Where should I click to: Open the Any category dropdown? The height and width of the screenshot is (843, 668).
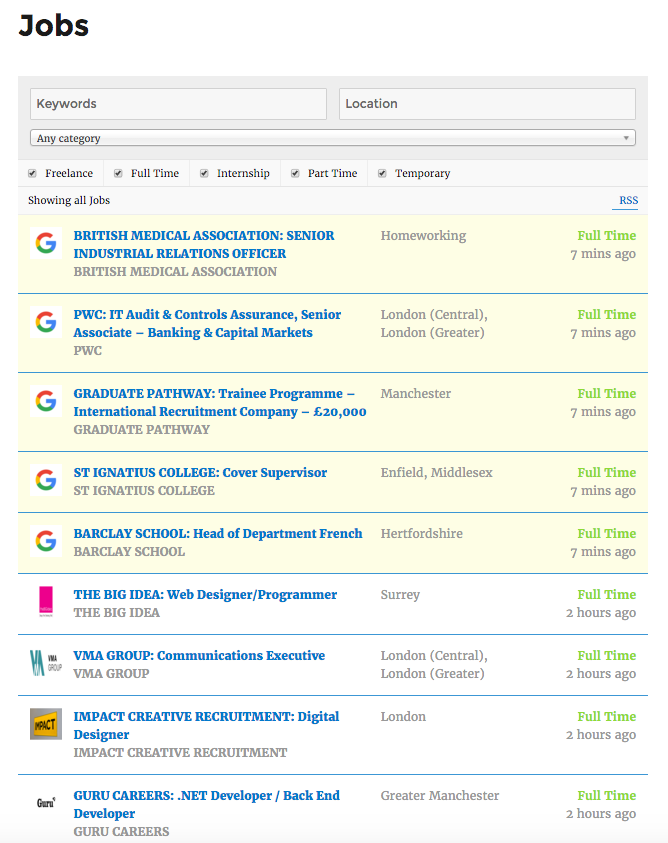point(333,138)
